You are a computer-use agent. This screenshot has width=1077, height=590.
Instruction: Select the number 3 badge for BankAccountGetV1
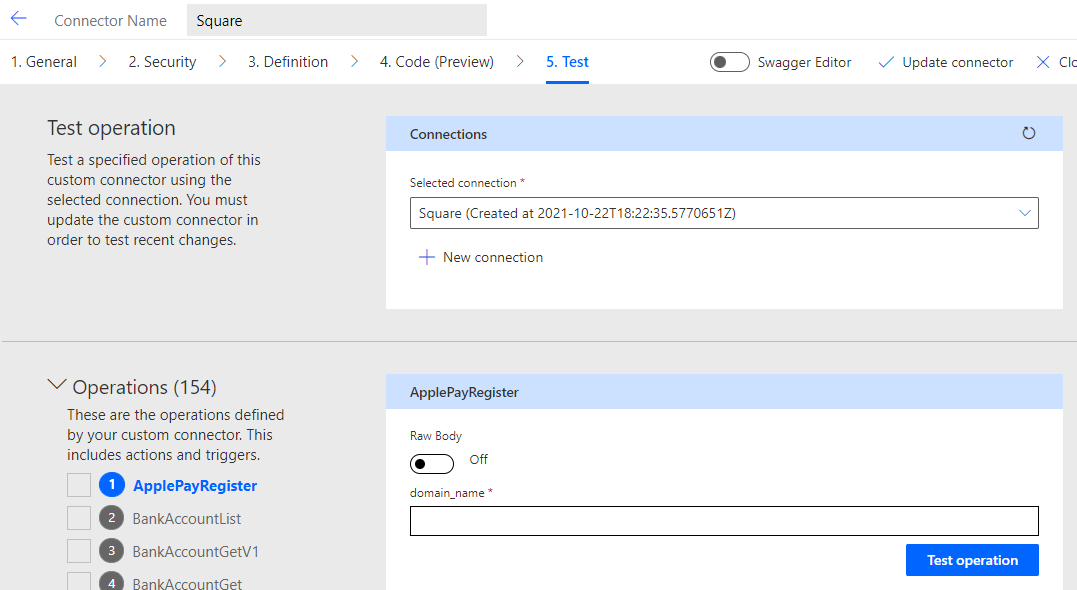[111, 551]
